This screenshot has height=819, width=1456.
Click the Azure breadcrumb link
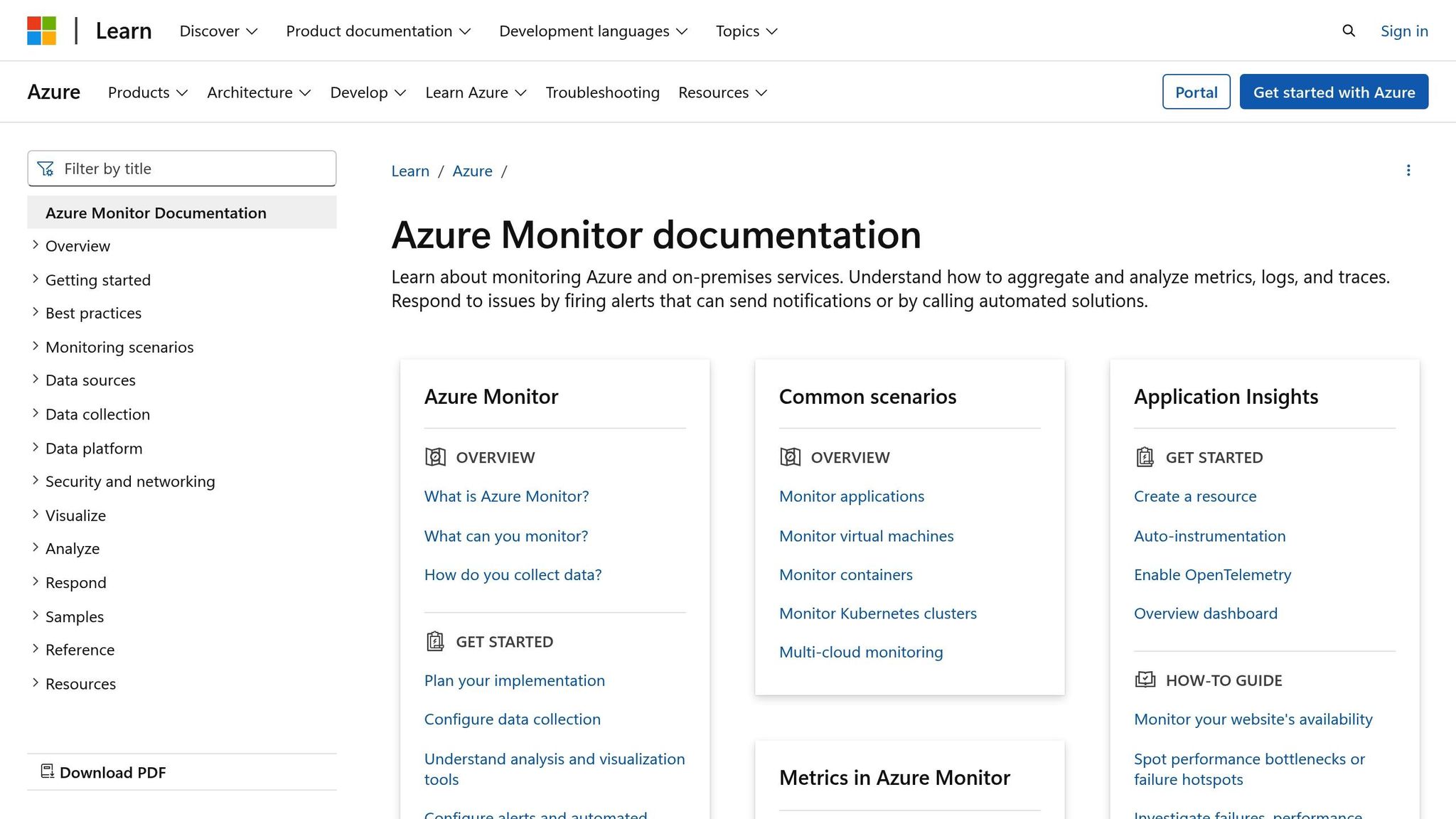[472, 171]
